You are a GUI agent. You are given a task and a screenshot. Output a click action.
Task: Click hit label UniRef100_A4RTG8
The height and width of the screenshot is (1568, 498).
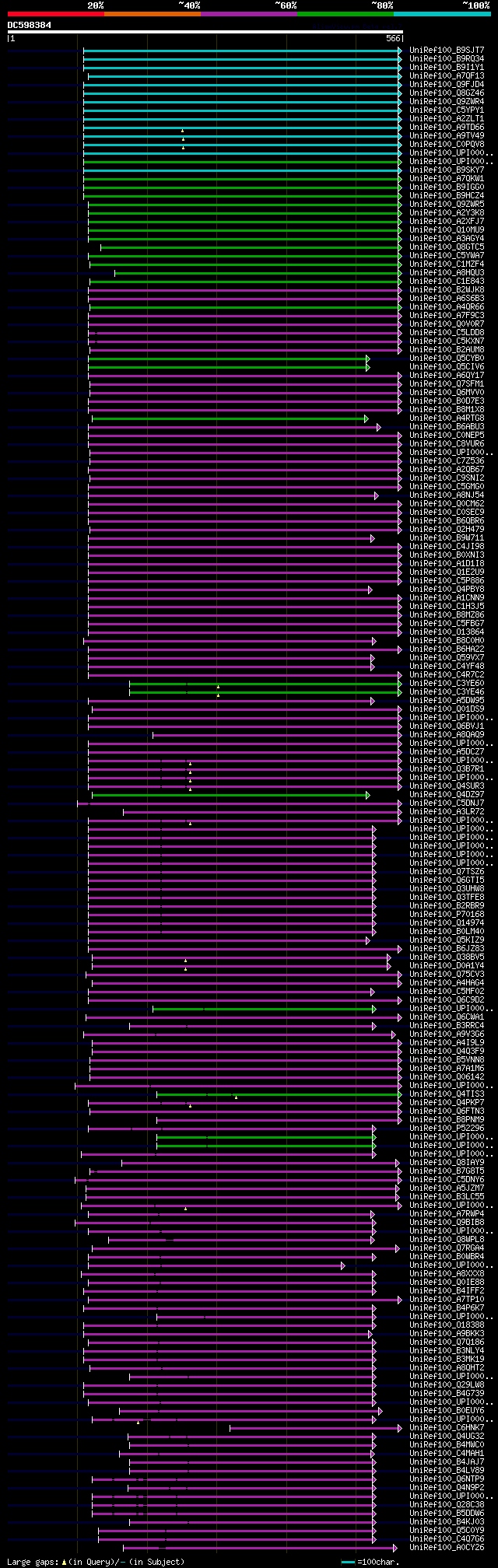447,418
